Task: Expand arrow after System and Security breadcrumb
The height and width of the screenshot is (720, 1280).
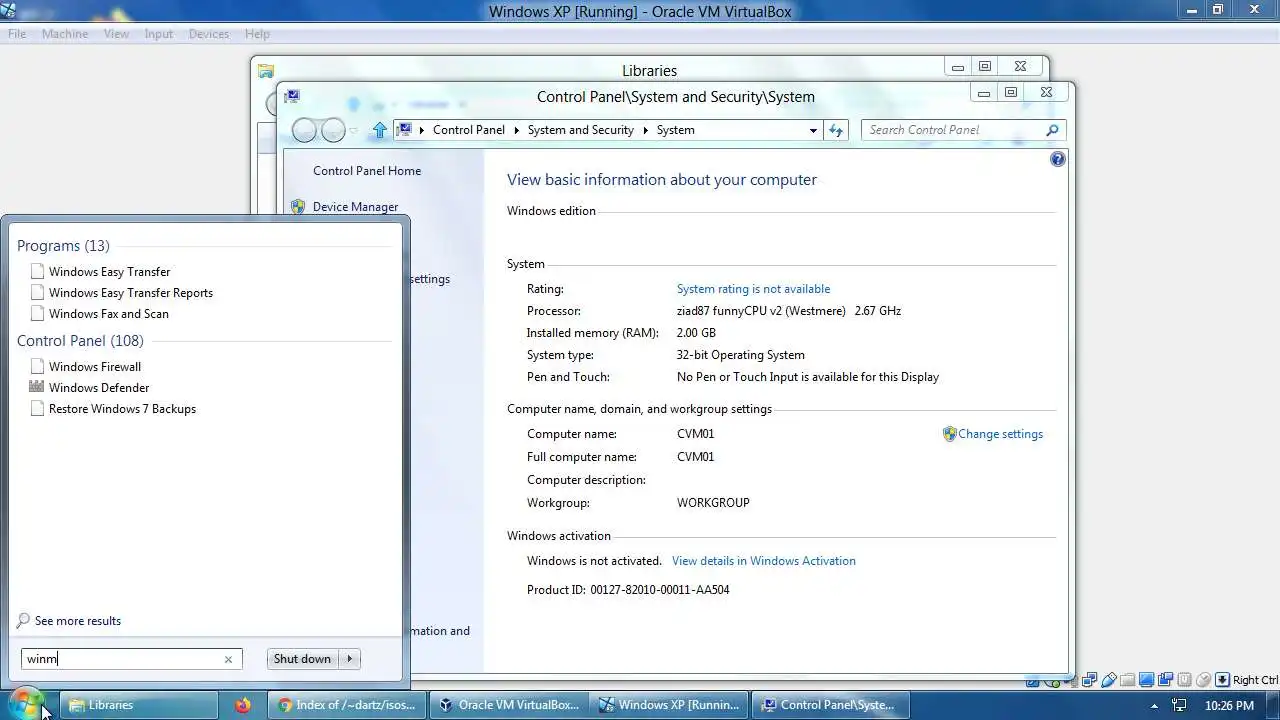Action: click(645, 130)
